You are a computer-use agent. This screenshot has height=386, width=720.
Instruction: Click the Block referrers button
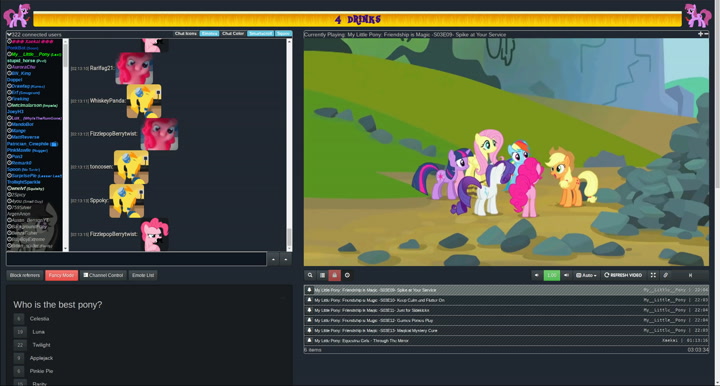click(x=25, y=275)
